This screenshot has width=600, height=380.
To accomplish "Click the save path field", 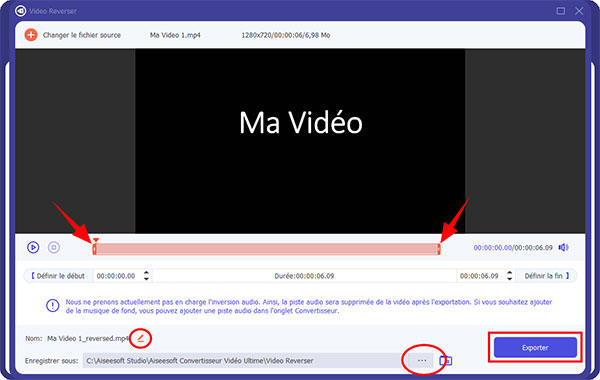I will 246,360.
